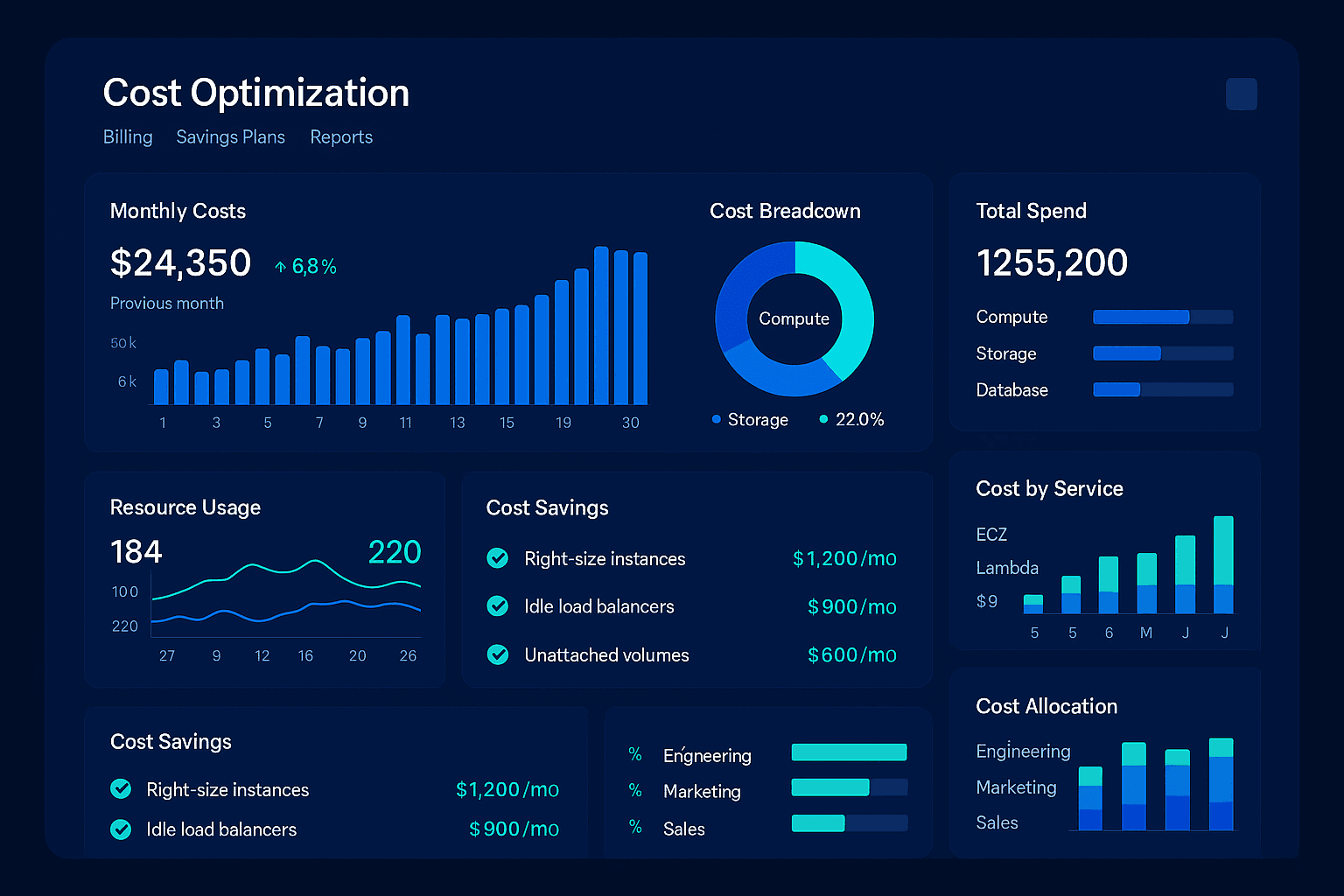The width and height of the screenshot is (1344, 896).
Task: Click the $600/mo savings amount
Action: point(851,654)
